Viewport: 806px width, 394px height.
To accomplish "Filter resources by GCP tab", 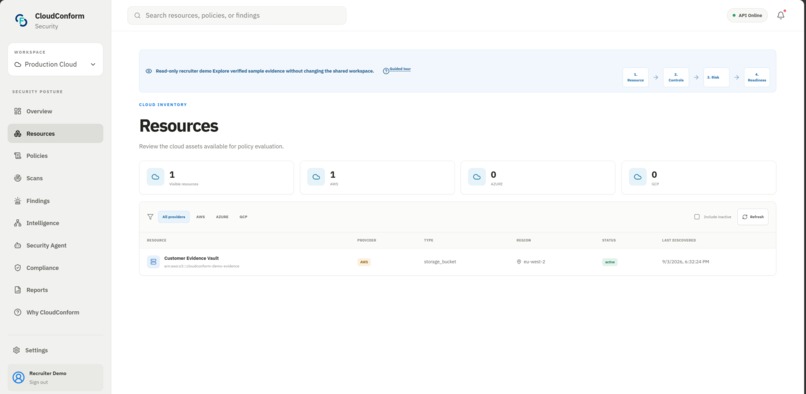I will click(x=243, y=217).
